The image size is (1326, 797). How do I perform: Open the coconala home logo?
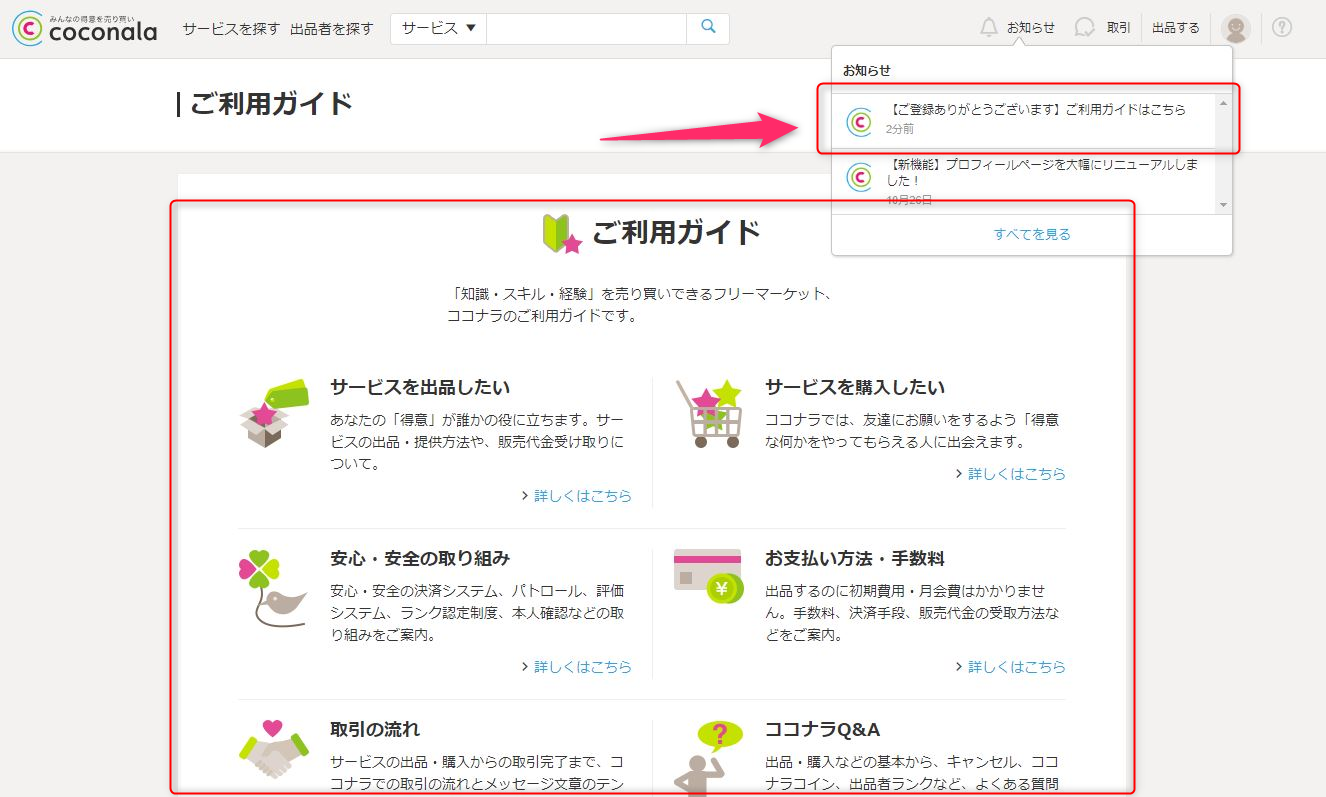point(85,28)
